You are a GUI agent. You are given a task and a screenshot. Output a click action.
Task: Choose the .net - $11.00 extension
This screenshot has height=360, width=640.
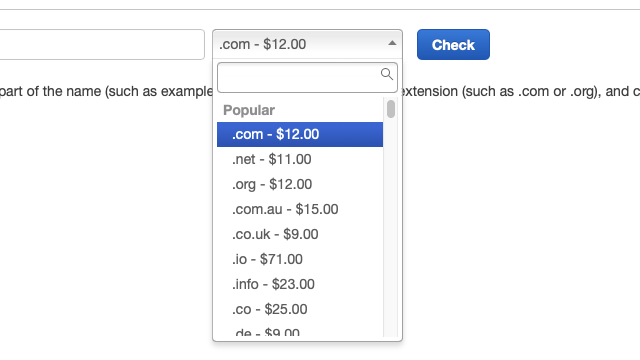click(300, 159)
